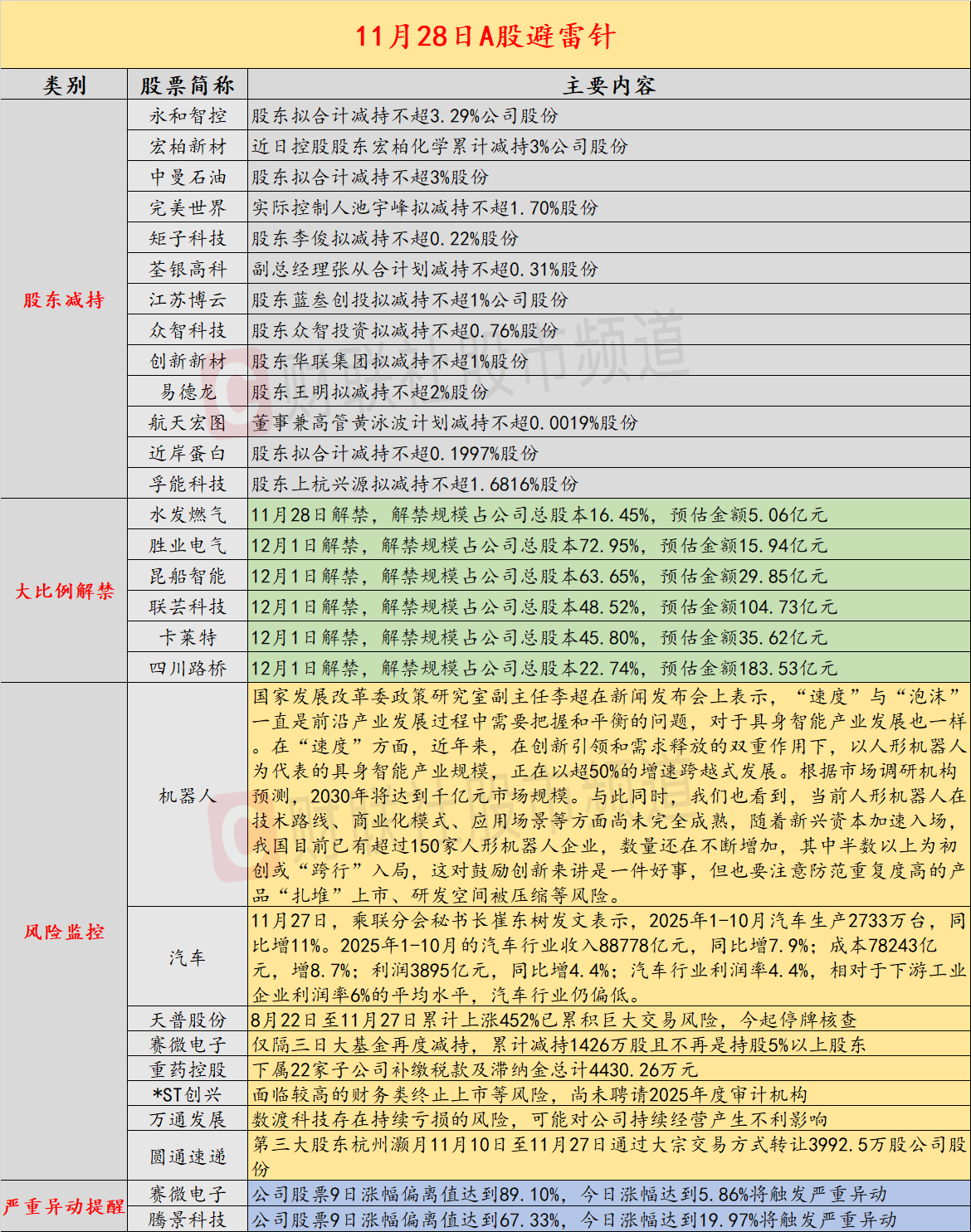
Task: Click stock name 卡莱特
Action: [x=188, y=638]
